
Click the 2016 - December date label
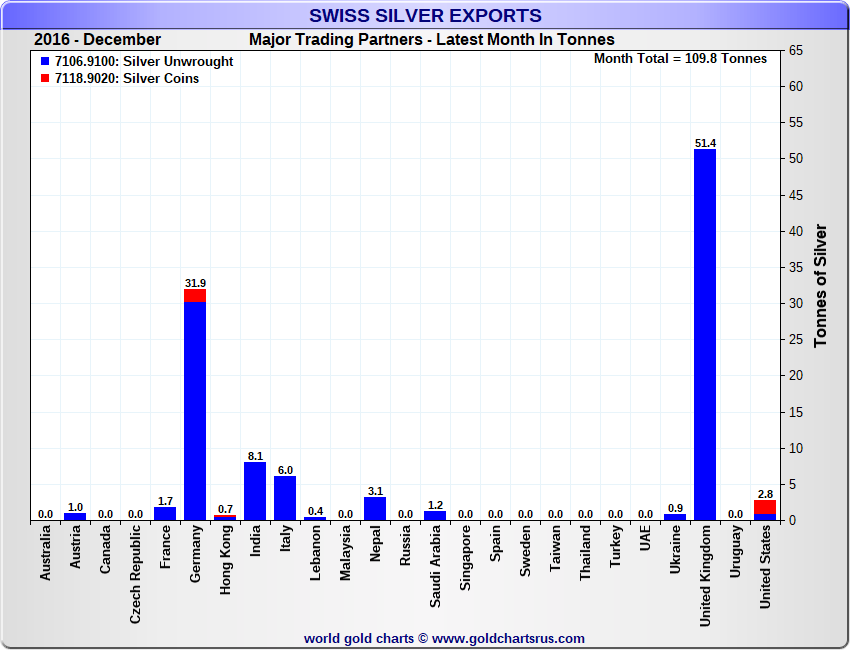point(97,40)
